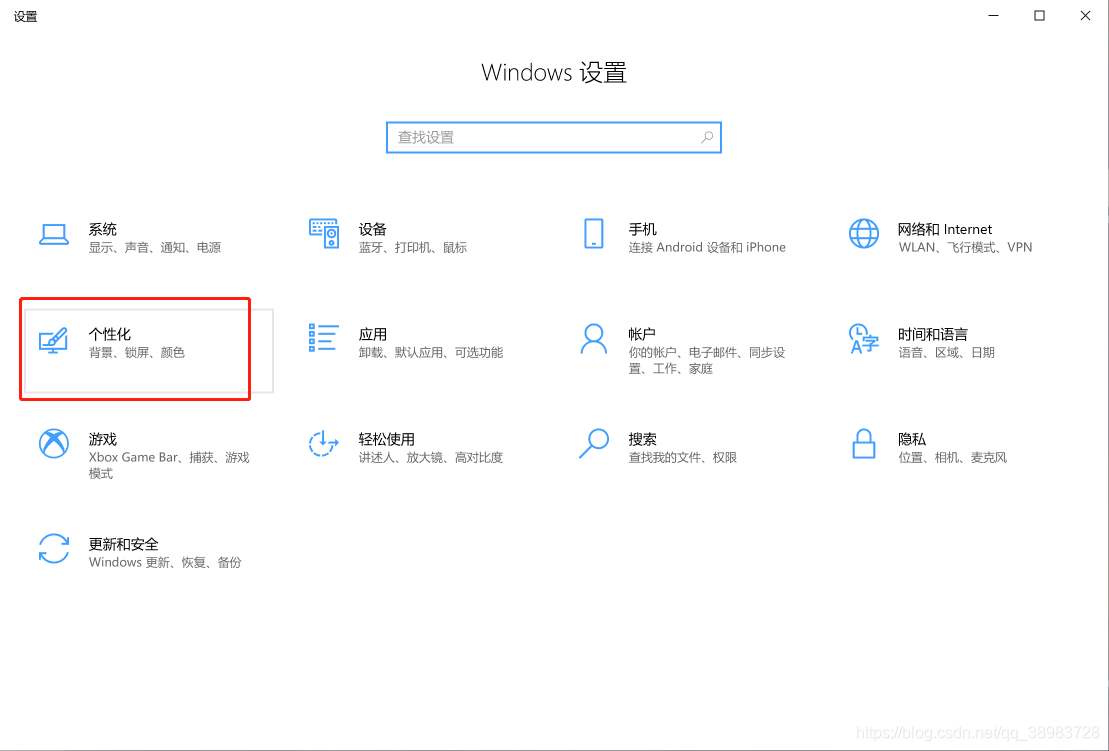Click the text 连接 Android 设备和 iPhone

707,248
